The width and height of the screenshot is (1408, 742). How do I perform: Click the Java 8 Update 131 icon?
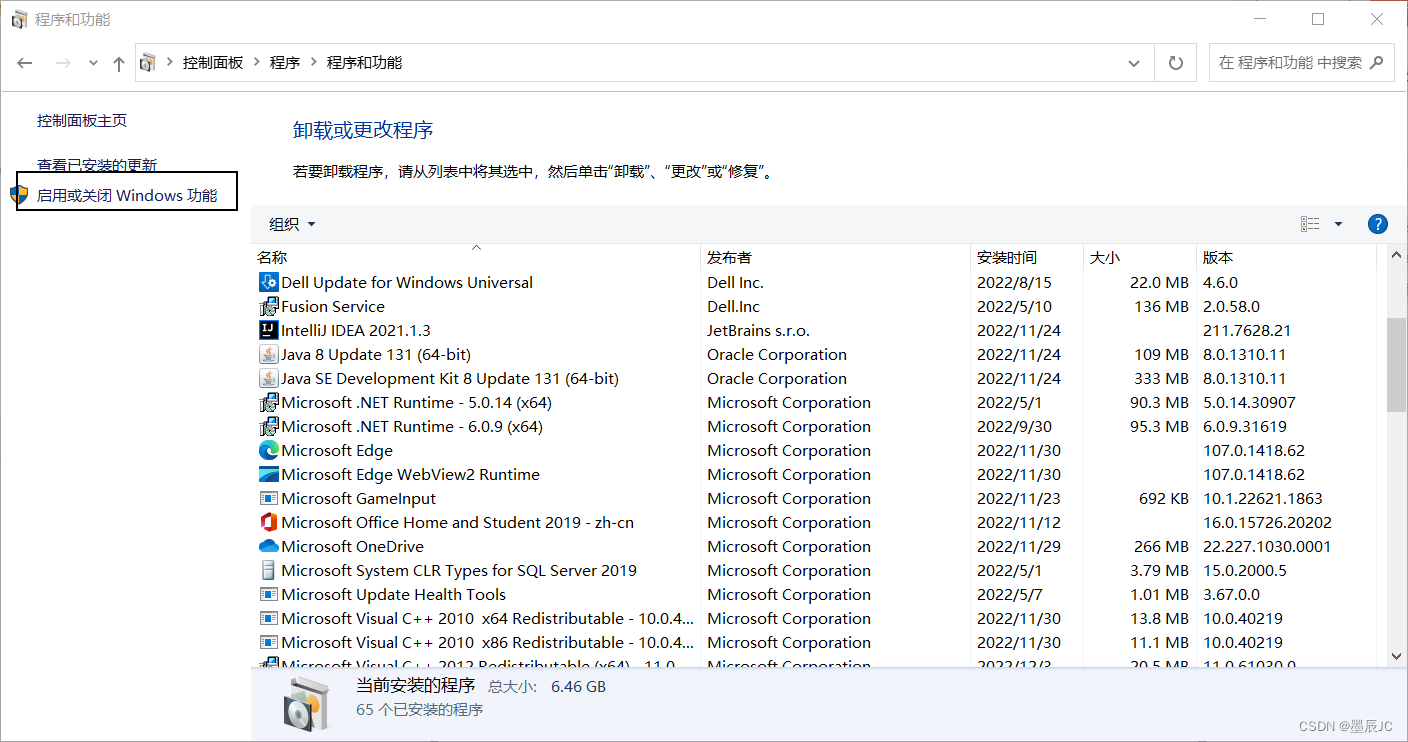click(268, 354)
